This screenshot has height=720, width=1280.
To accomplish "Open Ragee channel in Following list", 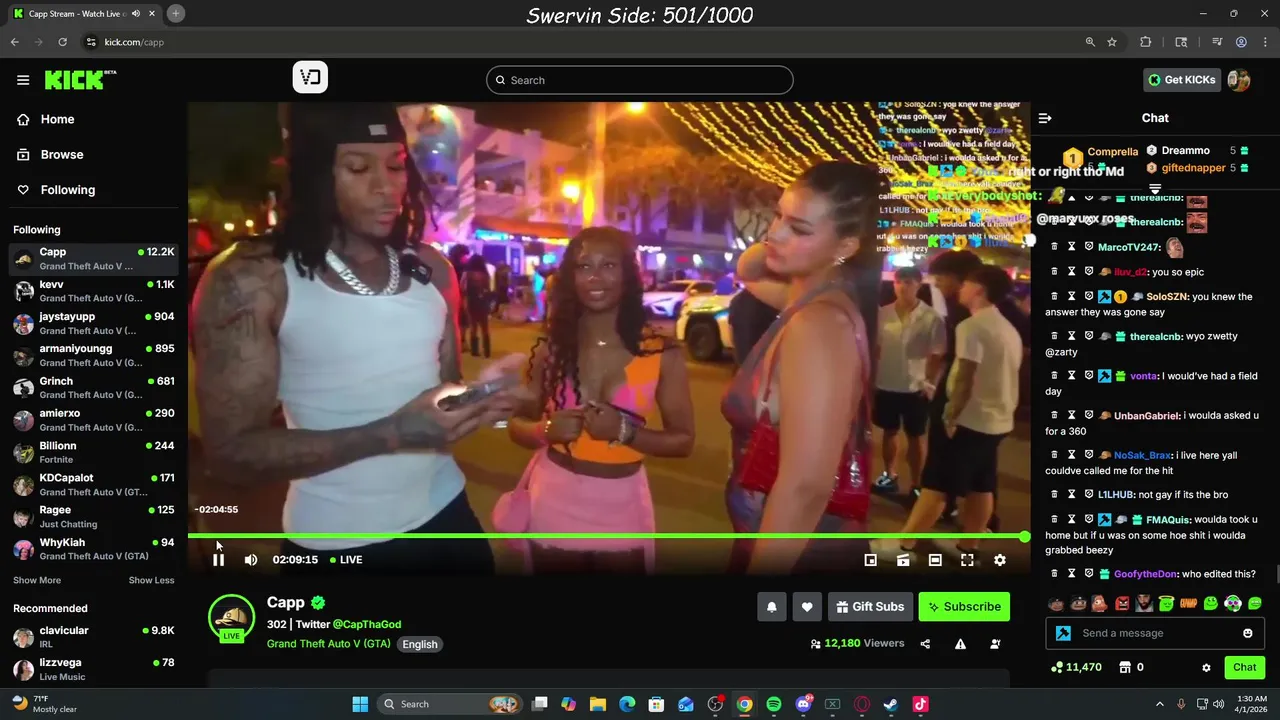I will [x=94, y=517].
